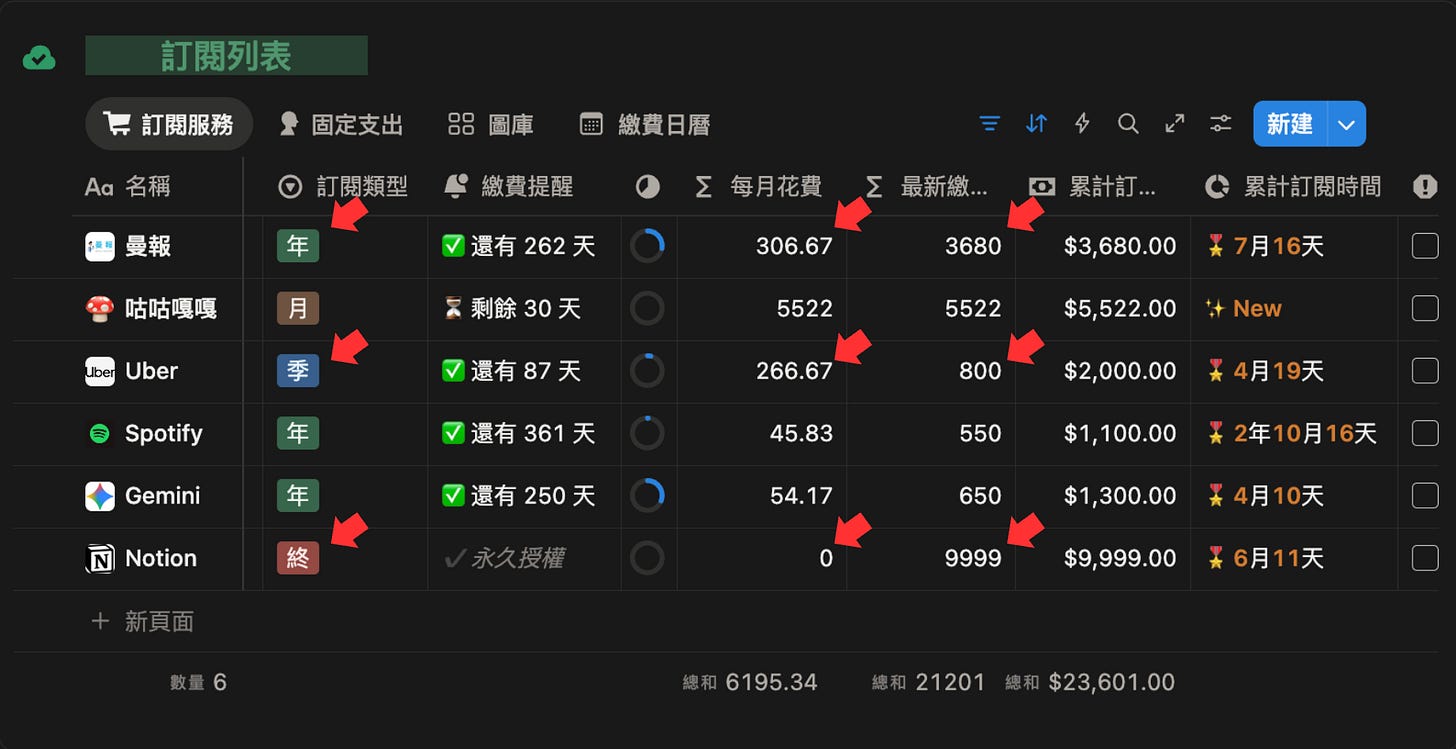Click the Uber logo icon

[100, 371]
